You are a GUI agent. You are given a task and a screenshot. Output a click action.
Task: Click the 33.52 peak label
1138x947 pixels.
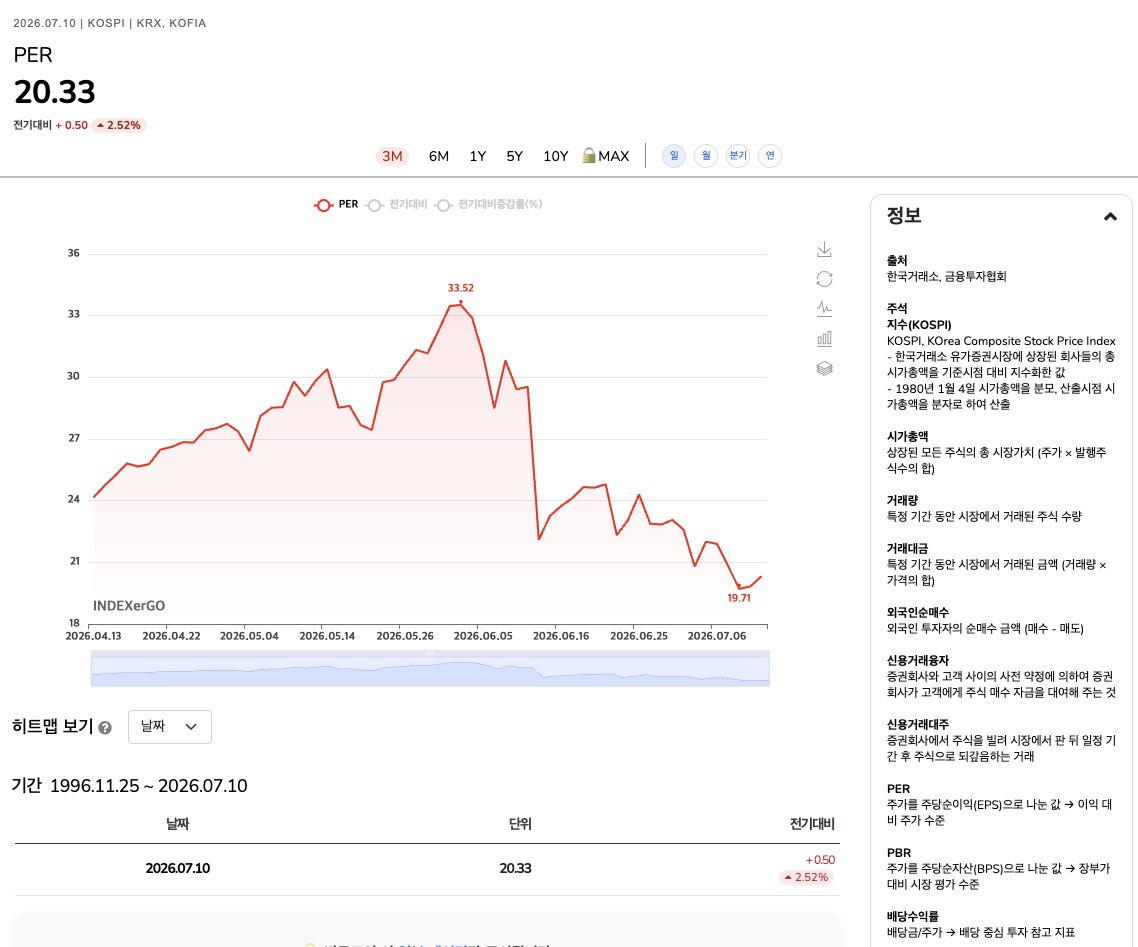[461, 288]
